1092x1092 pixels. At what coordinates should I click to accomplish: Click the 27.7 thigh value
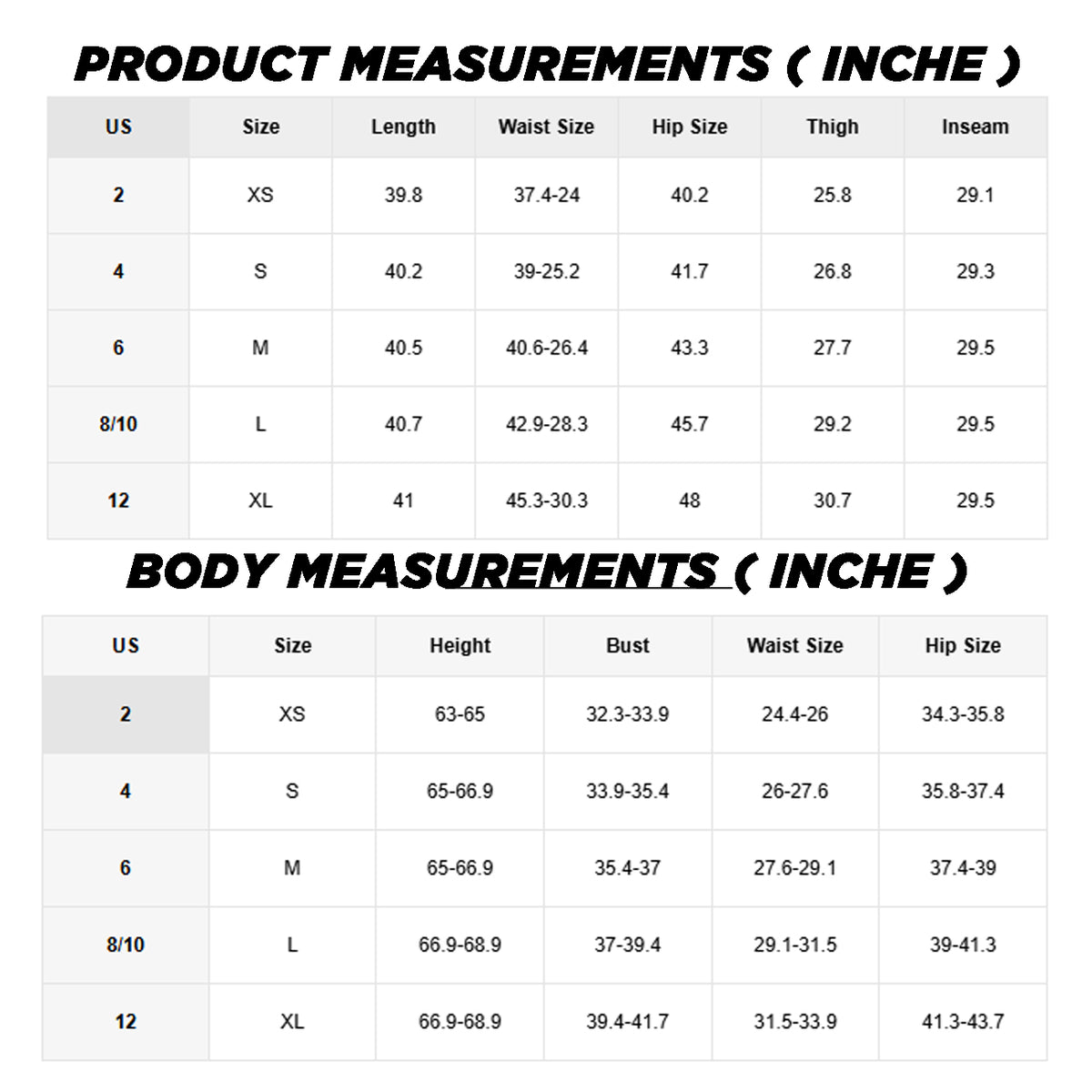point(832,349)
